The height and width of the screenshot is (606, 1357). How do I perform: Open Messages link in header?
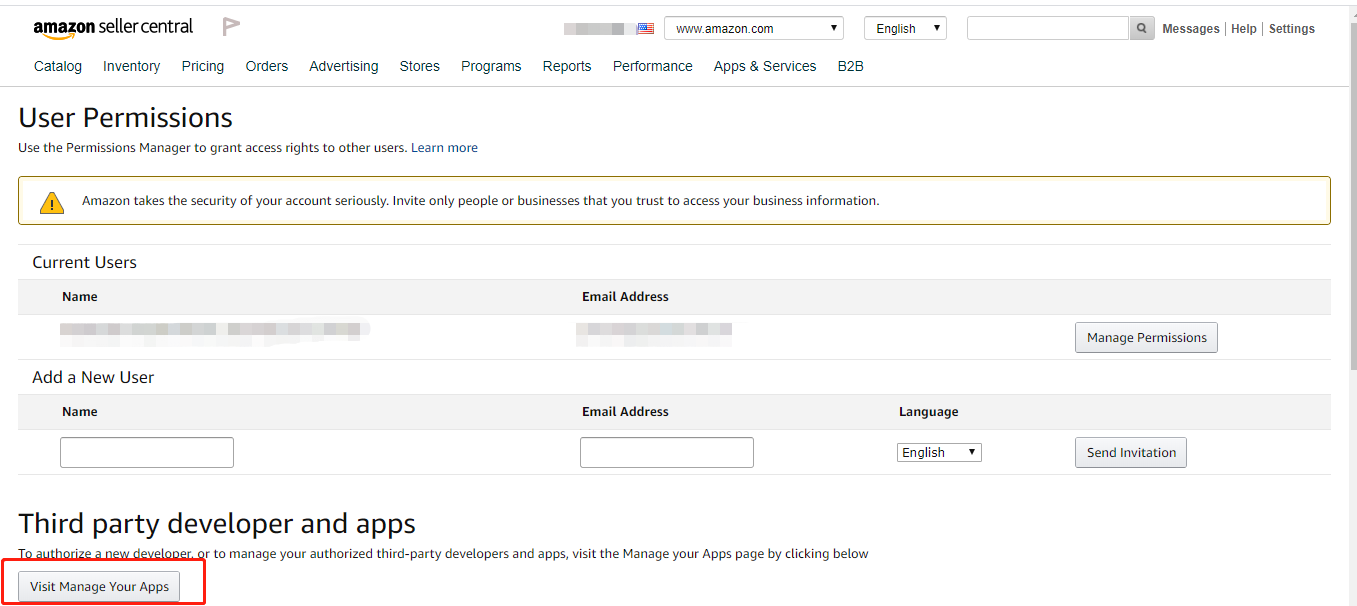click(1191, 29)
